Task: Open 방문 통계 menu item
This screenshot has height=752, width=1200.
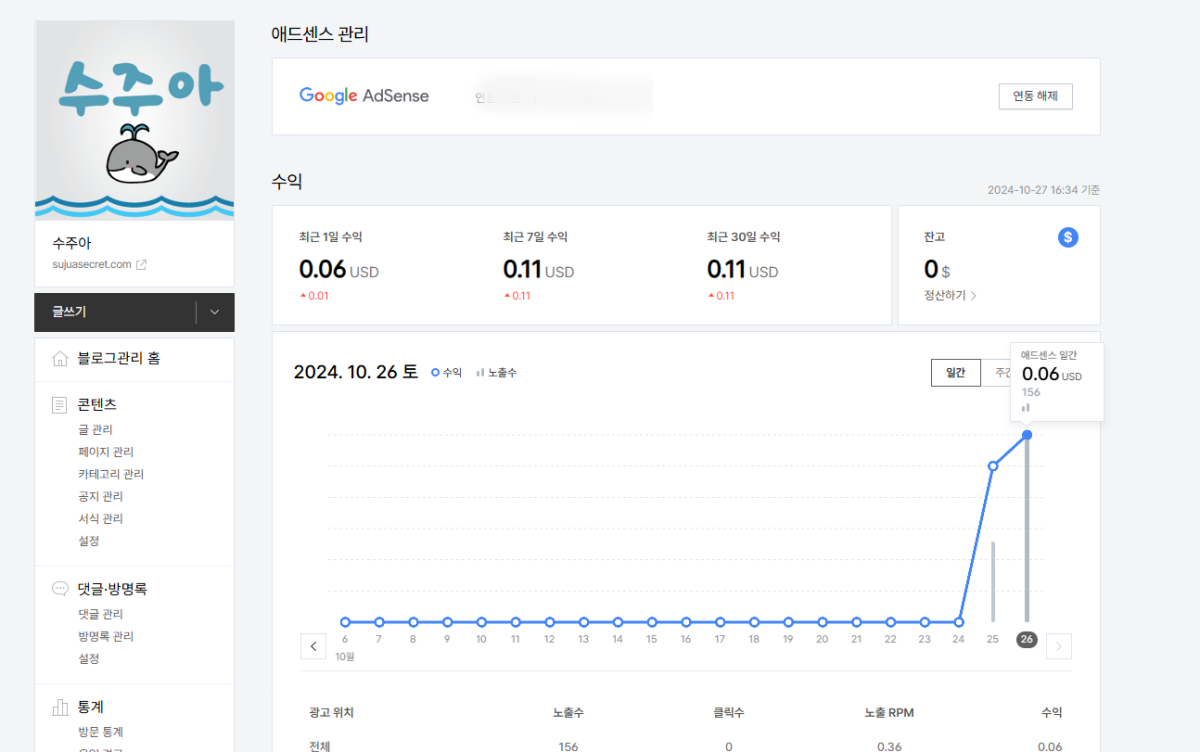Action: click(100, 732)
